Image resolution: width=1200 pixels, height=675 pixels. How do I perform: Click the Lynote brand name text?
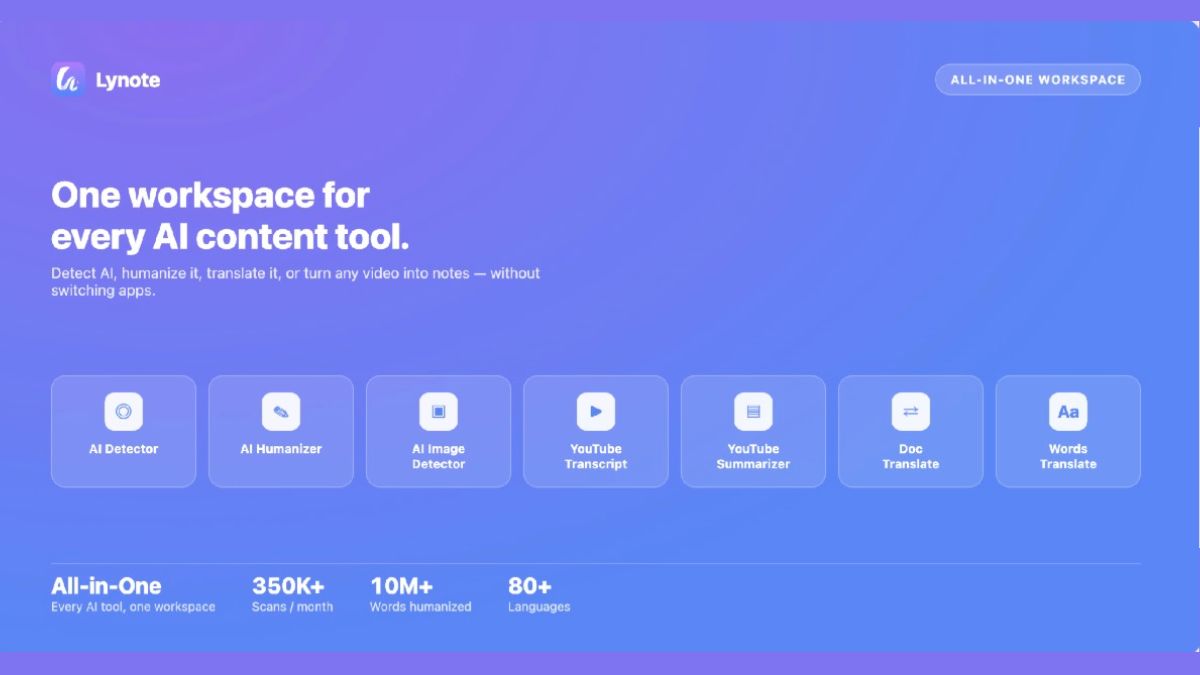[128, 81]
